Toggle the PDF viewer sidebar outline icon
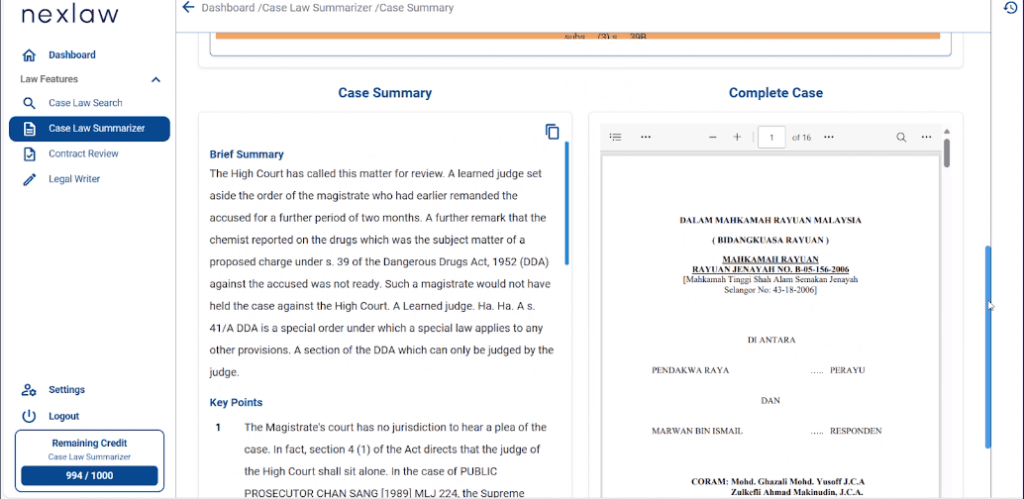Image resolution: width=1024 pixels, height=499 pixels. 615,137
